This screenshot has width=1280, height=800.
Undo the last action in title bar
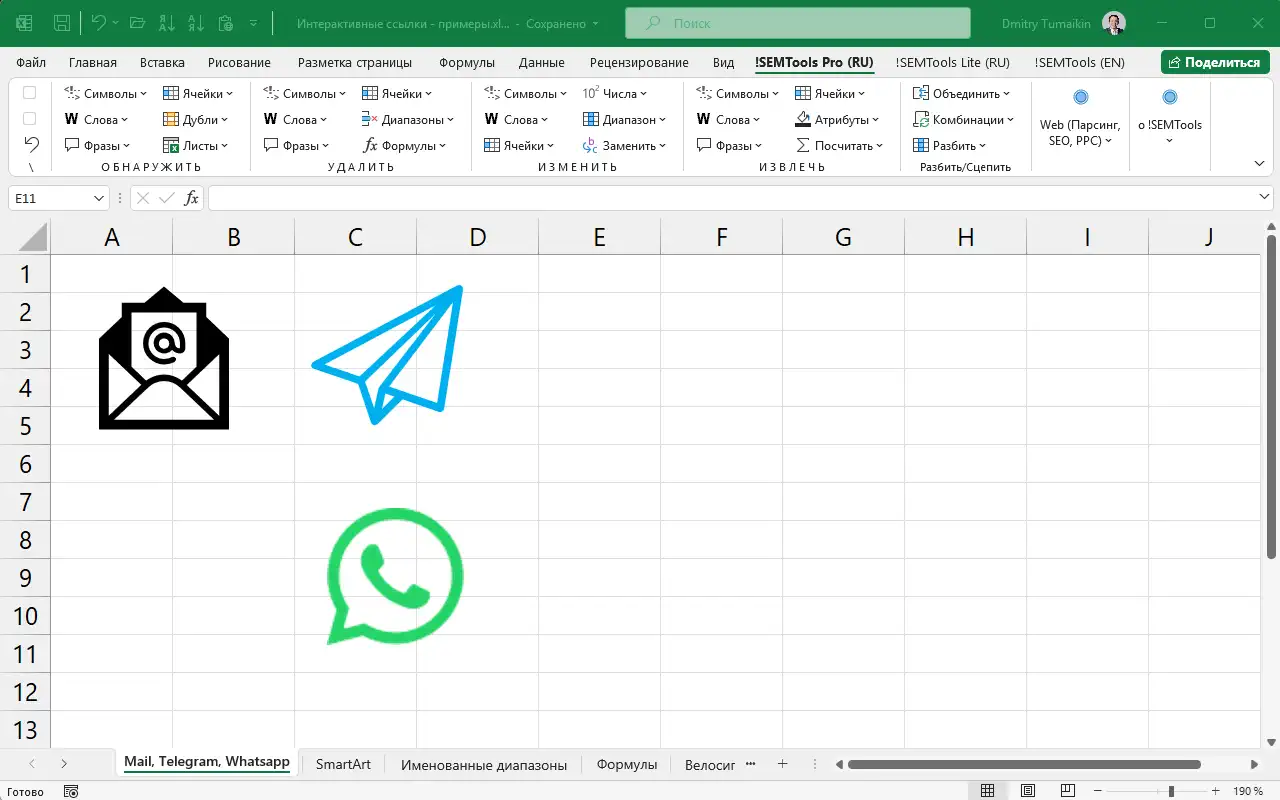tap(98, 22)
